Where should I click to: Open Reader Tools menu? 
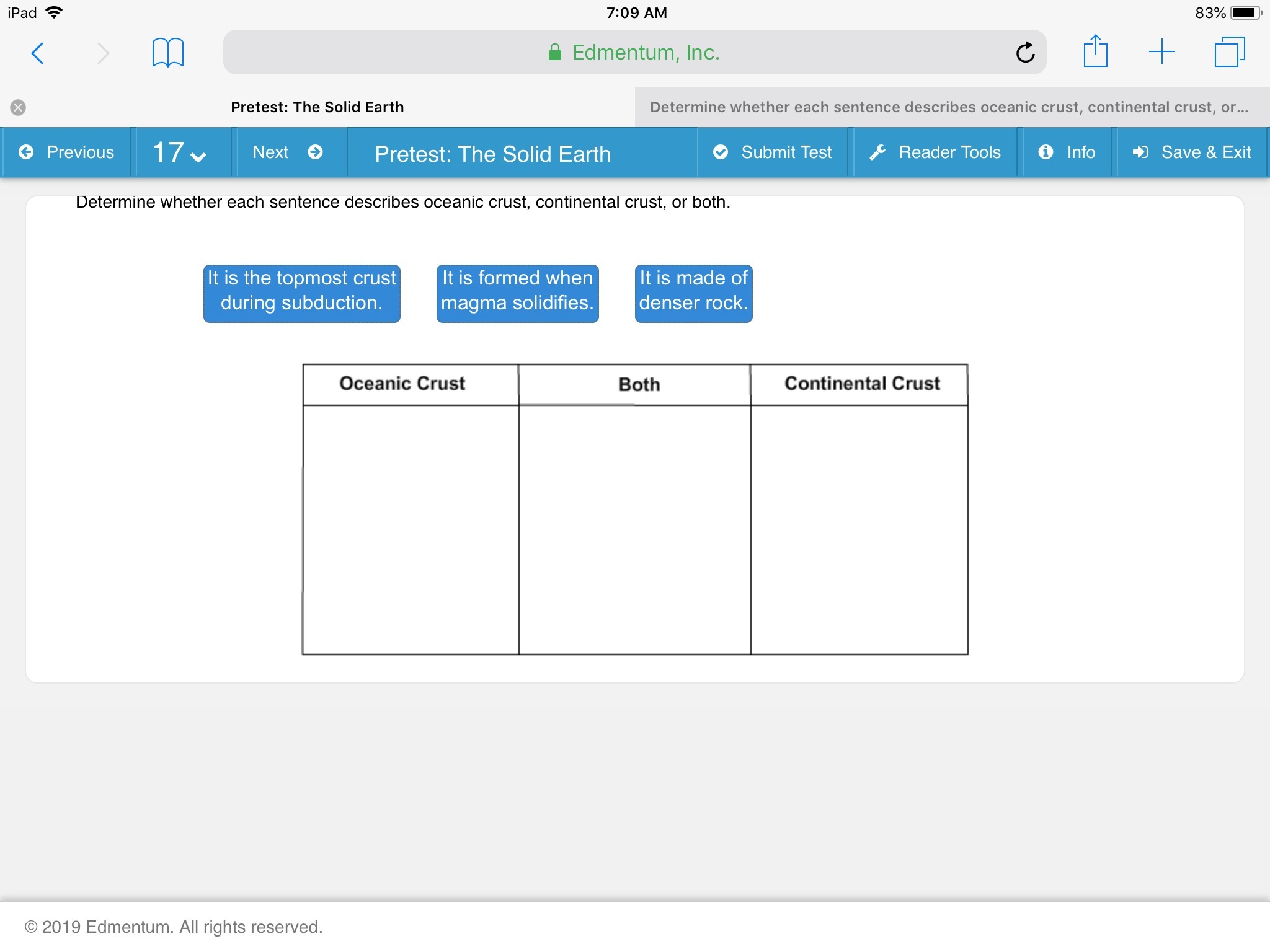(935, 152)
